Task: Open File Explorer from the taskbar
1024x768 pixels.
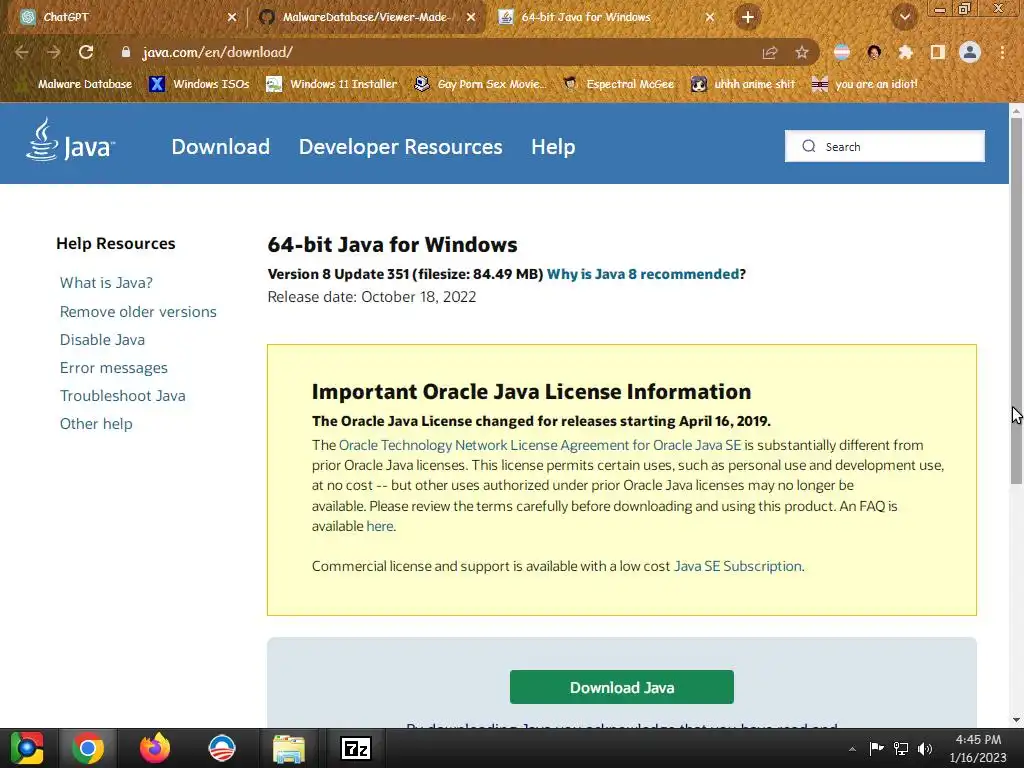Action: [288, 748]
